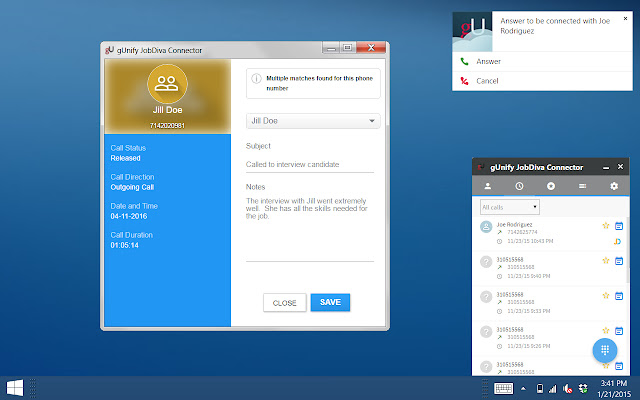Click the JobDiva icon on Joe Rodriguez's row

tap(618, 241)
